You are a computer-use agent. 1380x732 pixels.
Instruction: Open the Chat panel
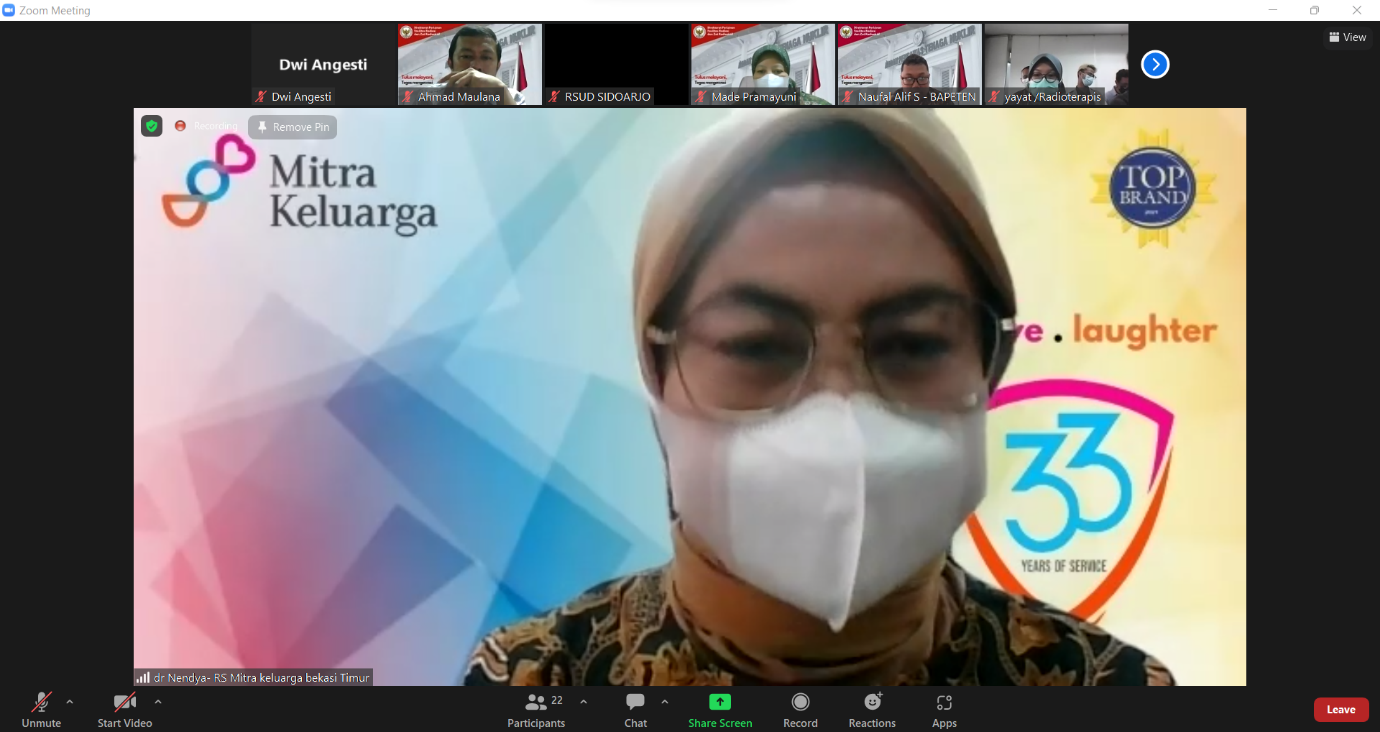(636, 710)
